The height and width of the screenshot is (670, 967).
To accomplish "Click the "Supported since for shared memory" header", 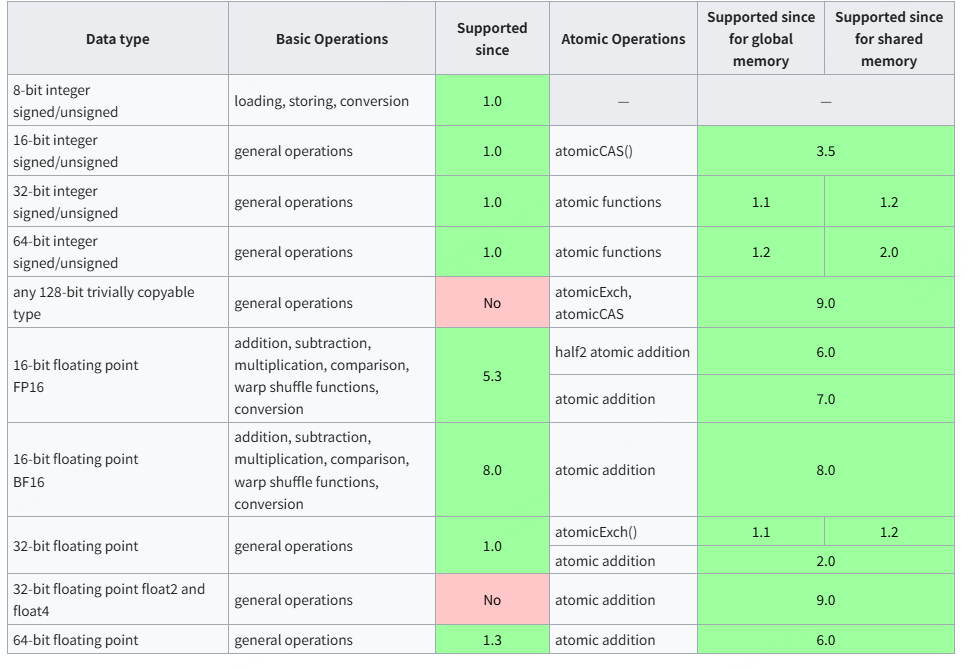I will pos(889,39).
